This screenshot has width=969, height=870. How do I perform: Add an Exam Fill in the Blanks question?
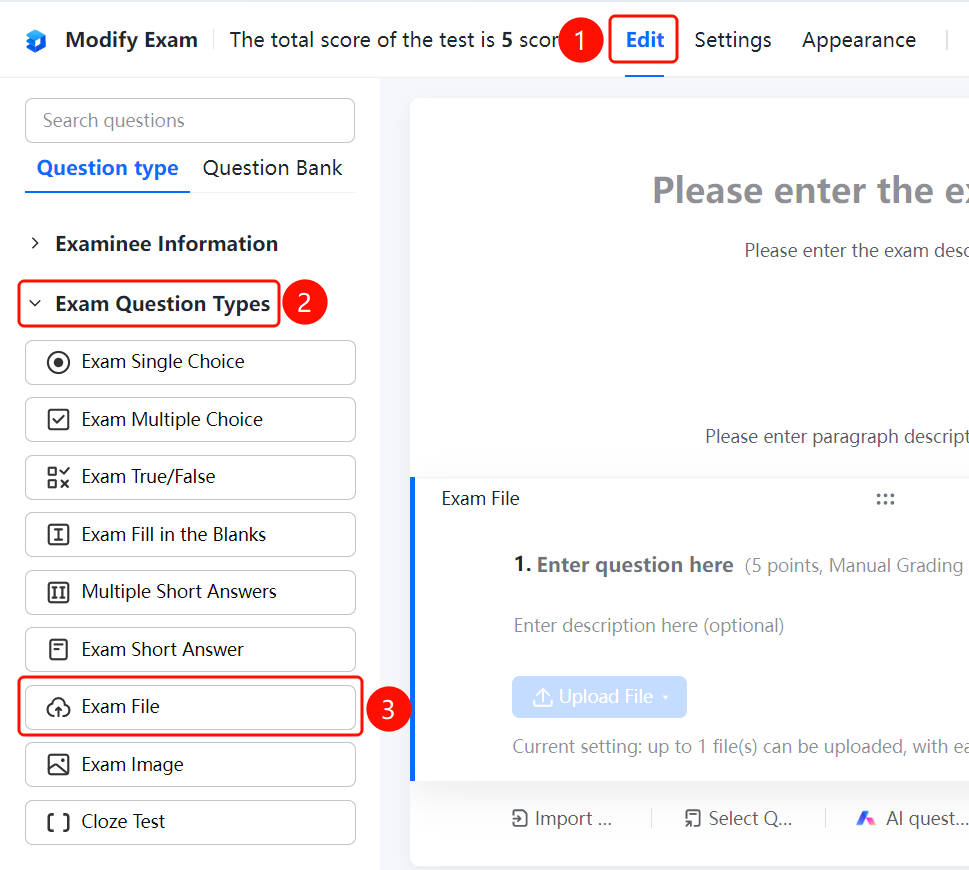point(190,534)
